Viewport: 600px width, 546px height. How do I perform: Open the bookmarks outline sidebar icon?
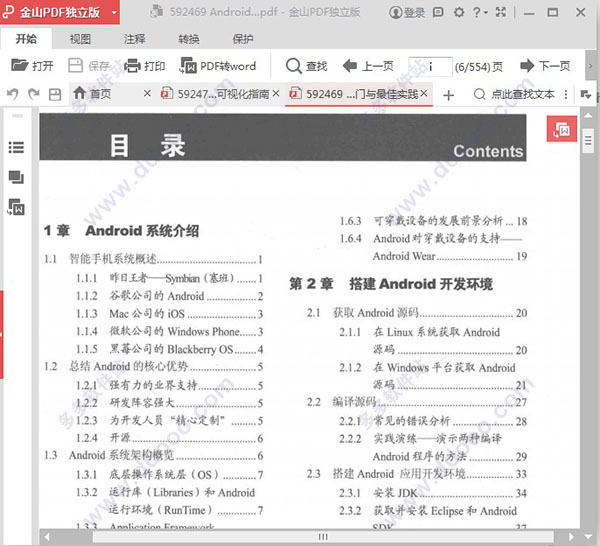(16, 147)
